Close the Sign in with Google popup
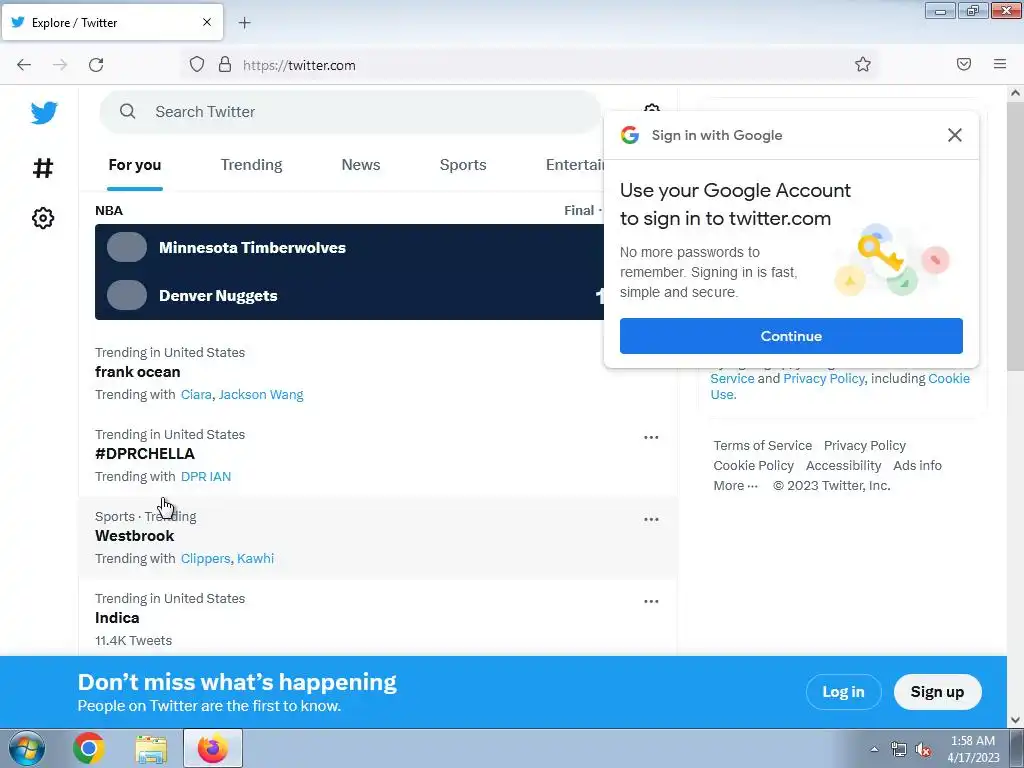Viewport: 1024px width, 768px height. [x=955, y=135]
